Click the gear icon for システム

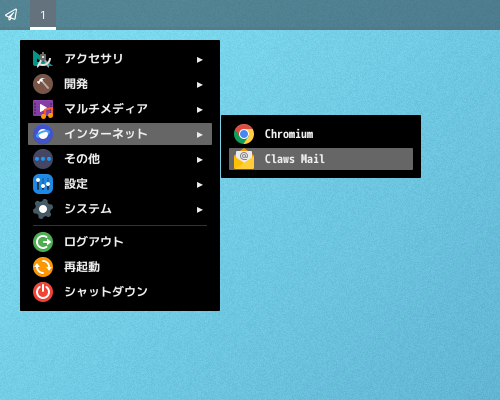coord(43,209)
